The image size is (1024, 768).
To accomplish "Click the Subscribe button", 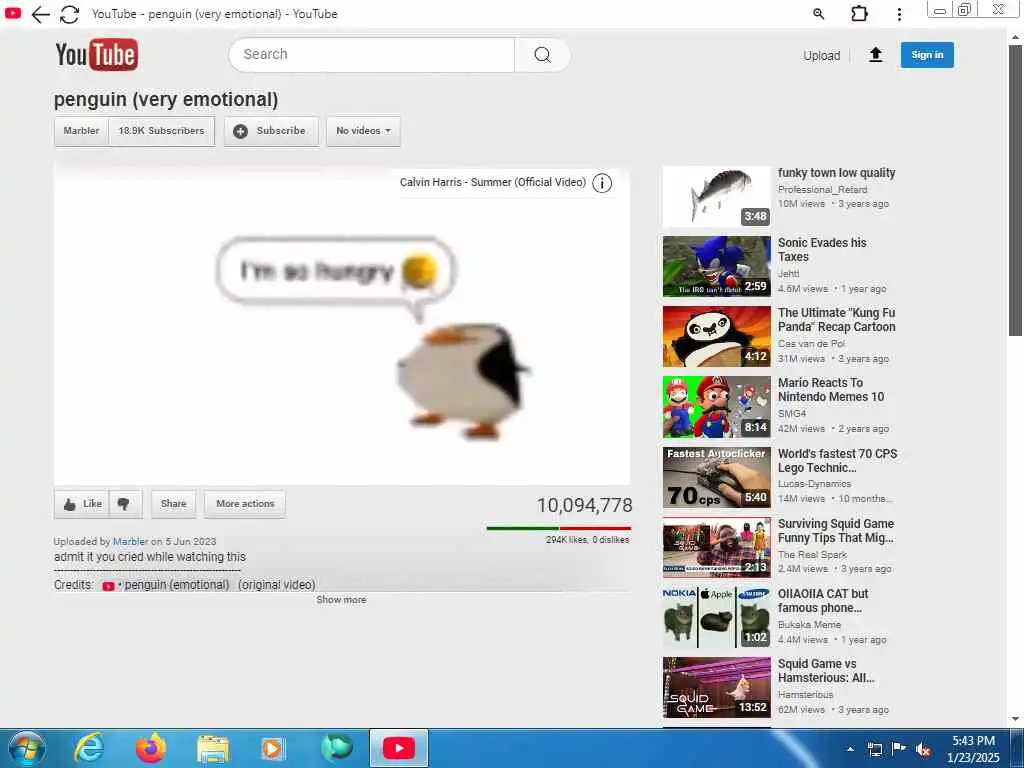I will coord(271,131).
